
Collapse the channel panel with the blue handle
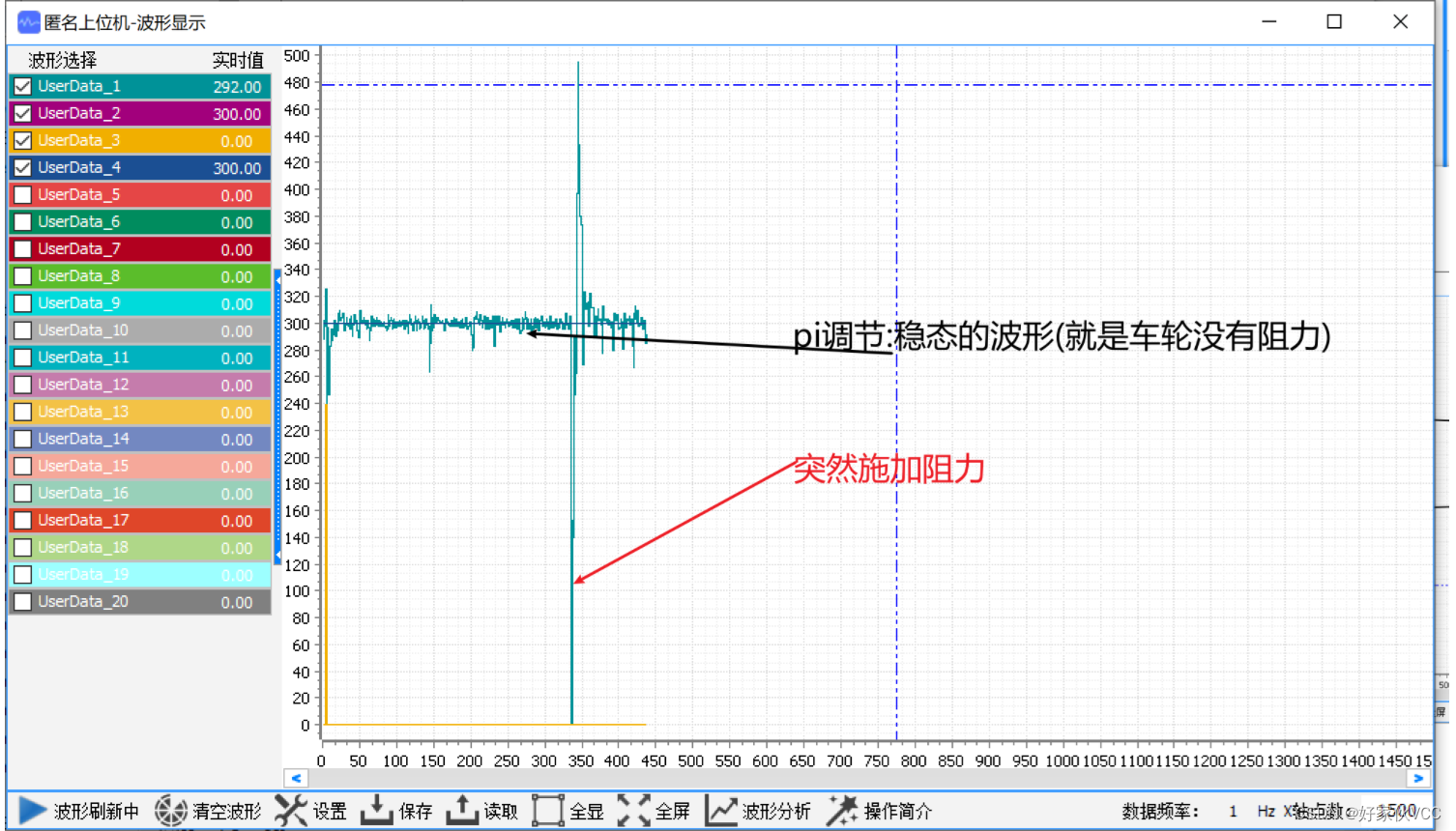tap(278, 415)
